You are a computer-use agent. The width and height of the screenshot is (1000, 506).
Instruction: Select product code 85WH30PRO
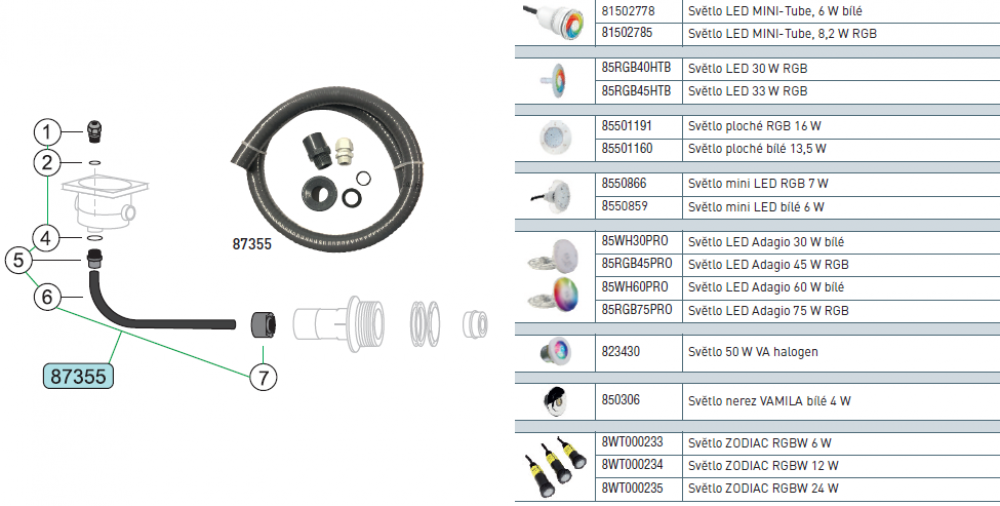[635, 241]
